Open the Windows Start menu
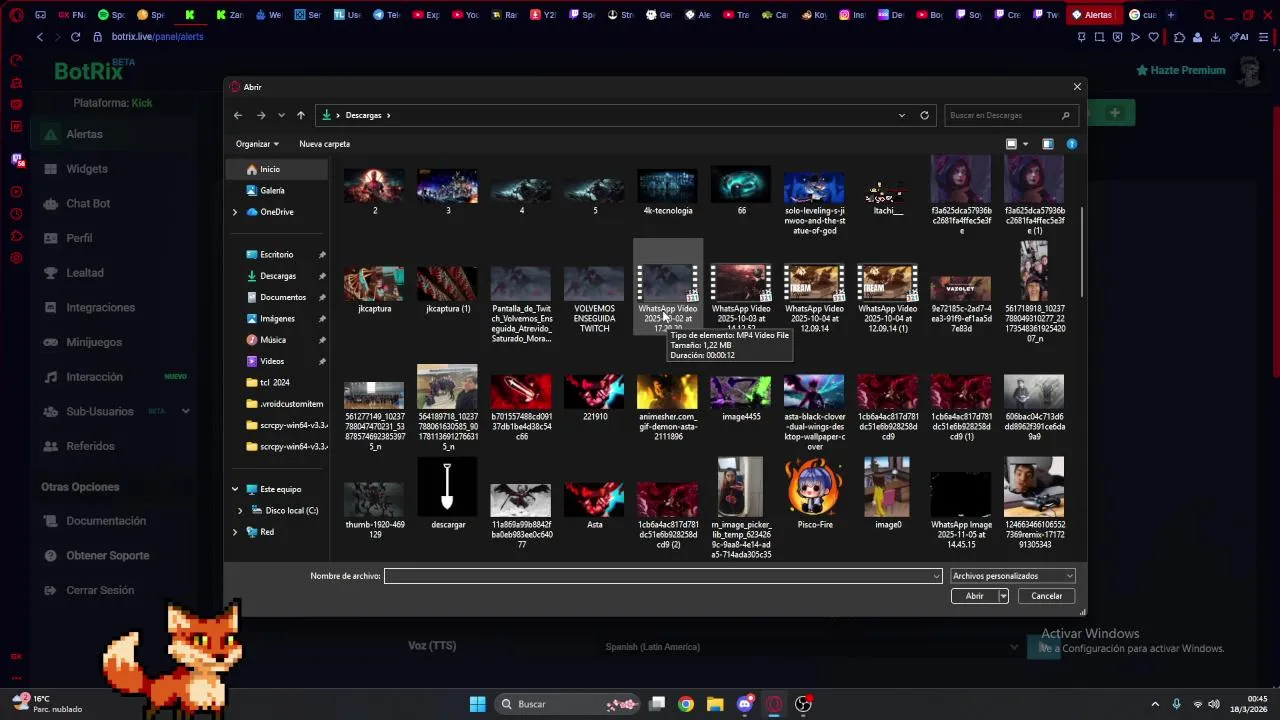1280x720 pixels. 477,704
